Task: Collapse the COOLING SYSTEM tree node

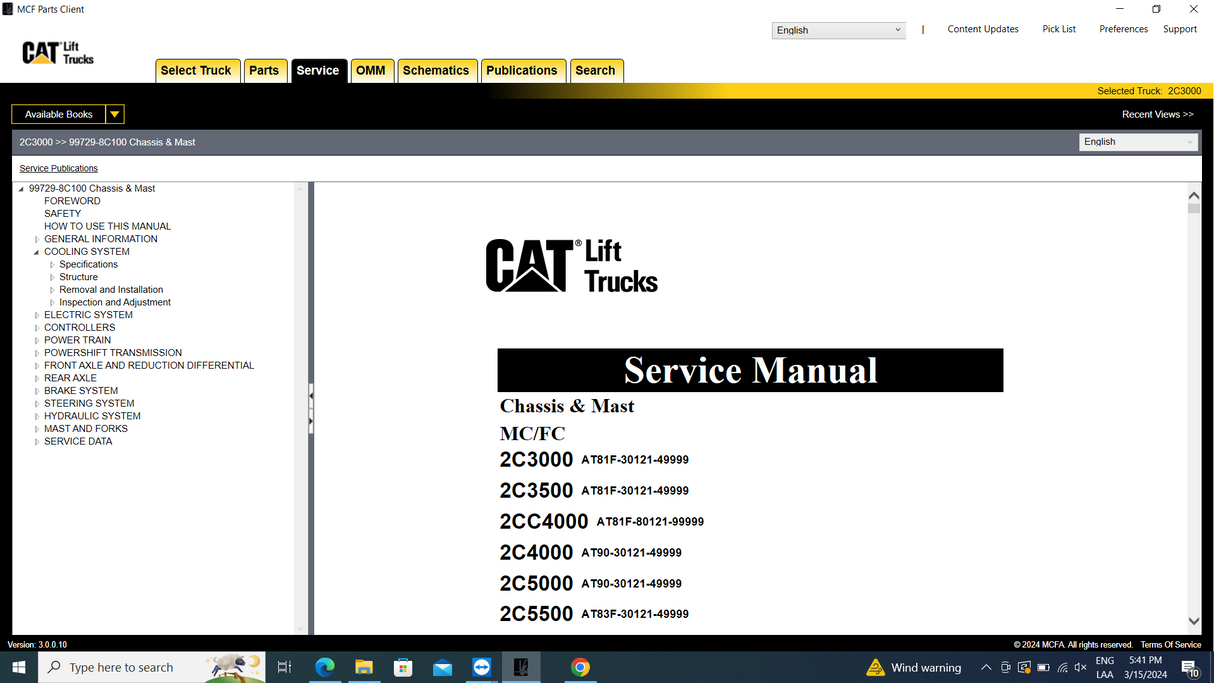Action: 36,251
